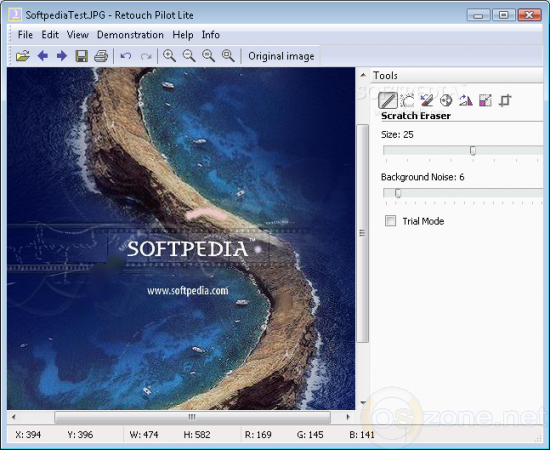550x450 pixels.
Task: Open the Info menu
Action: click(210, 35)
